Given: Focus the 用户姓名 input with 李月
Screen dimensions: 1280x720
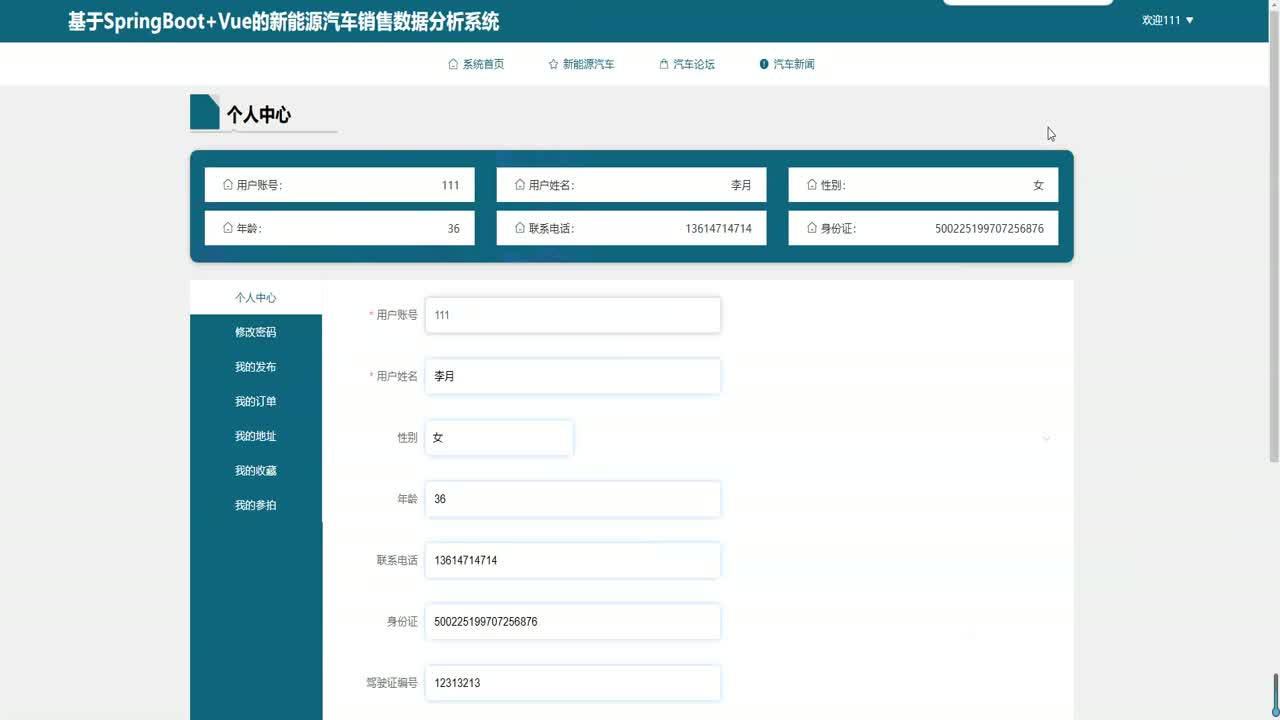Looking at the screenshot, I should pyautogui.click(x=573, y=376).
